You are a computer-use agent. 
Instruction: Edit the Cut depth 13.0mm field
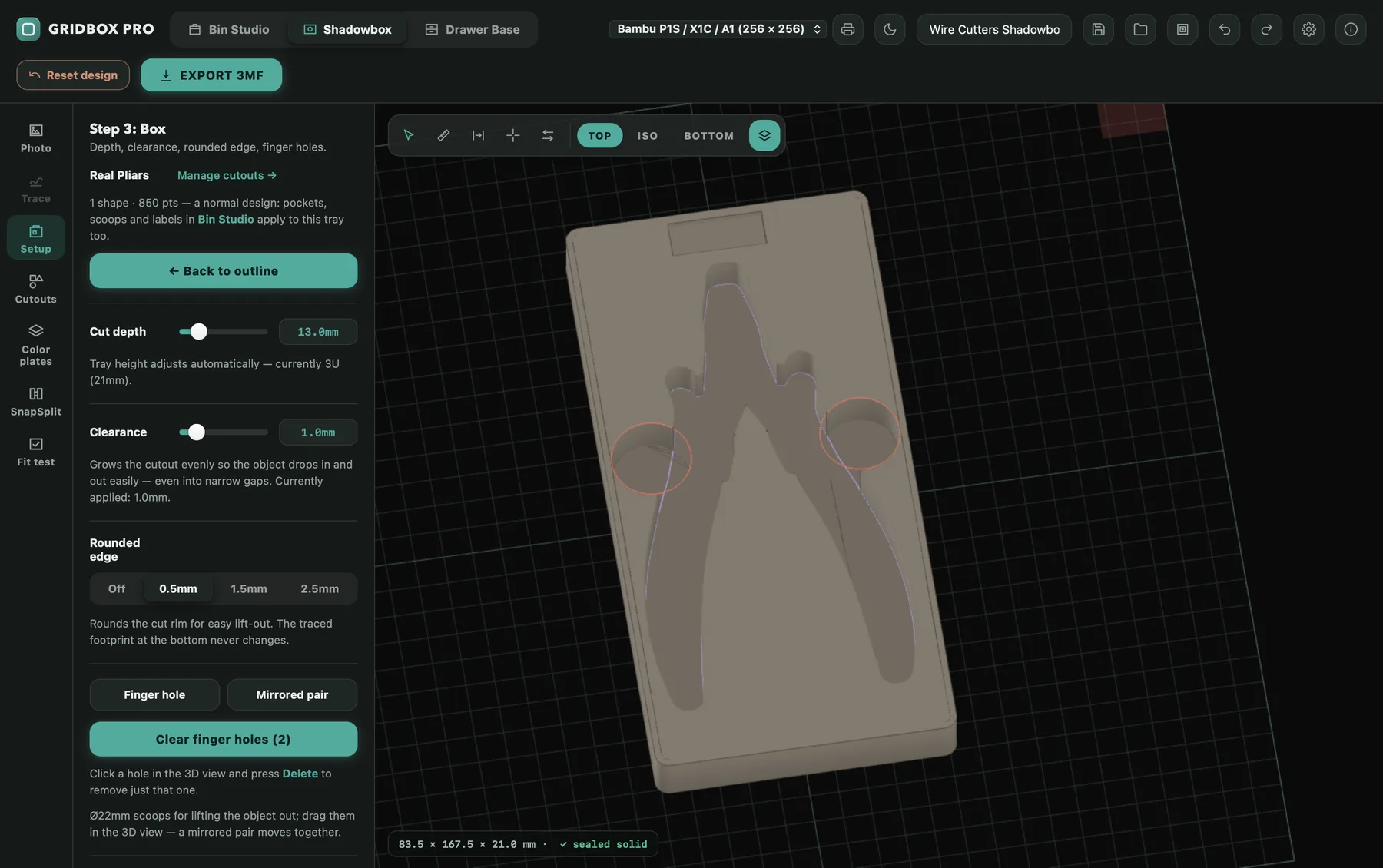tap(318, 332)
